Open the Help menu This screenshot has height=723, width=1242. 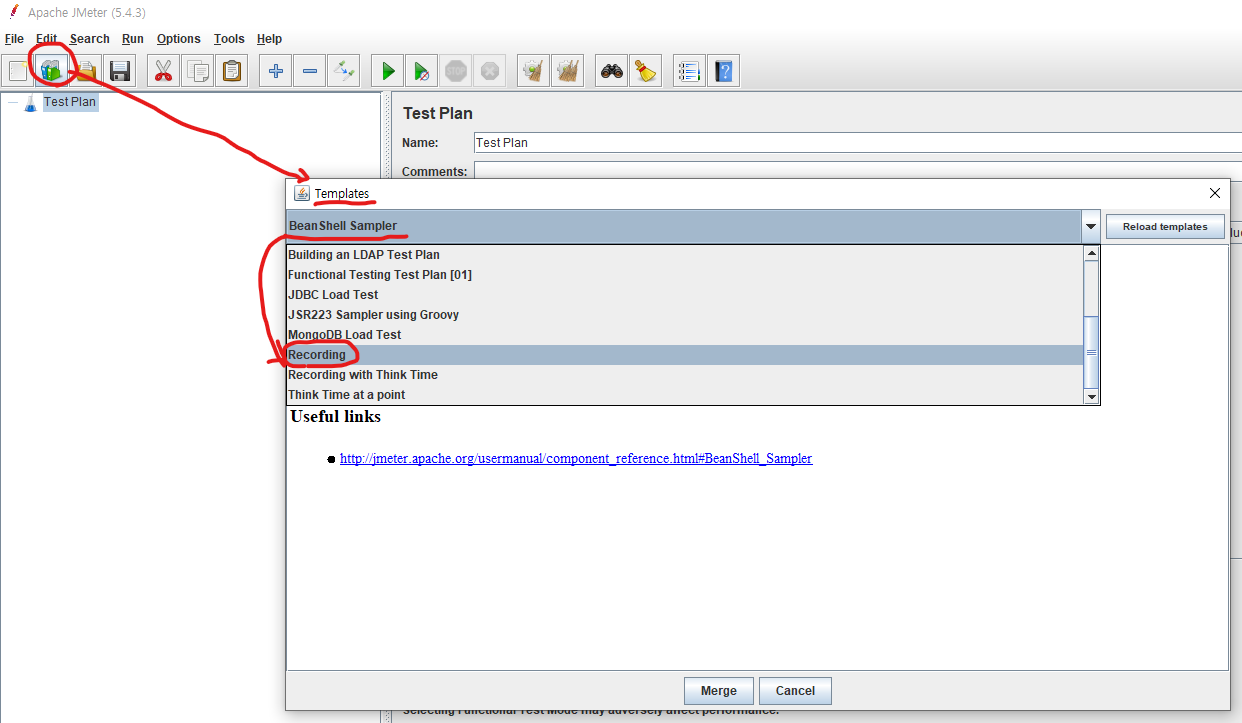270,39
